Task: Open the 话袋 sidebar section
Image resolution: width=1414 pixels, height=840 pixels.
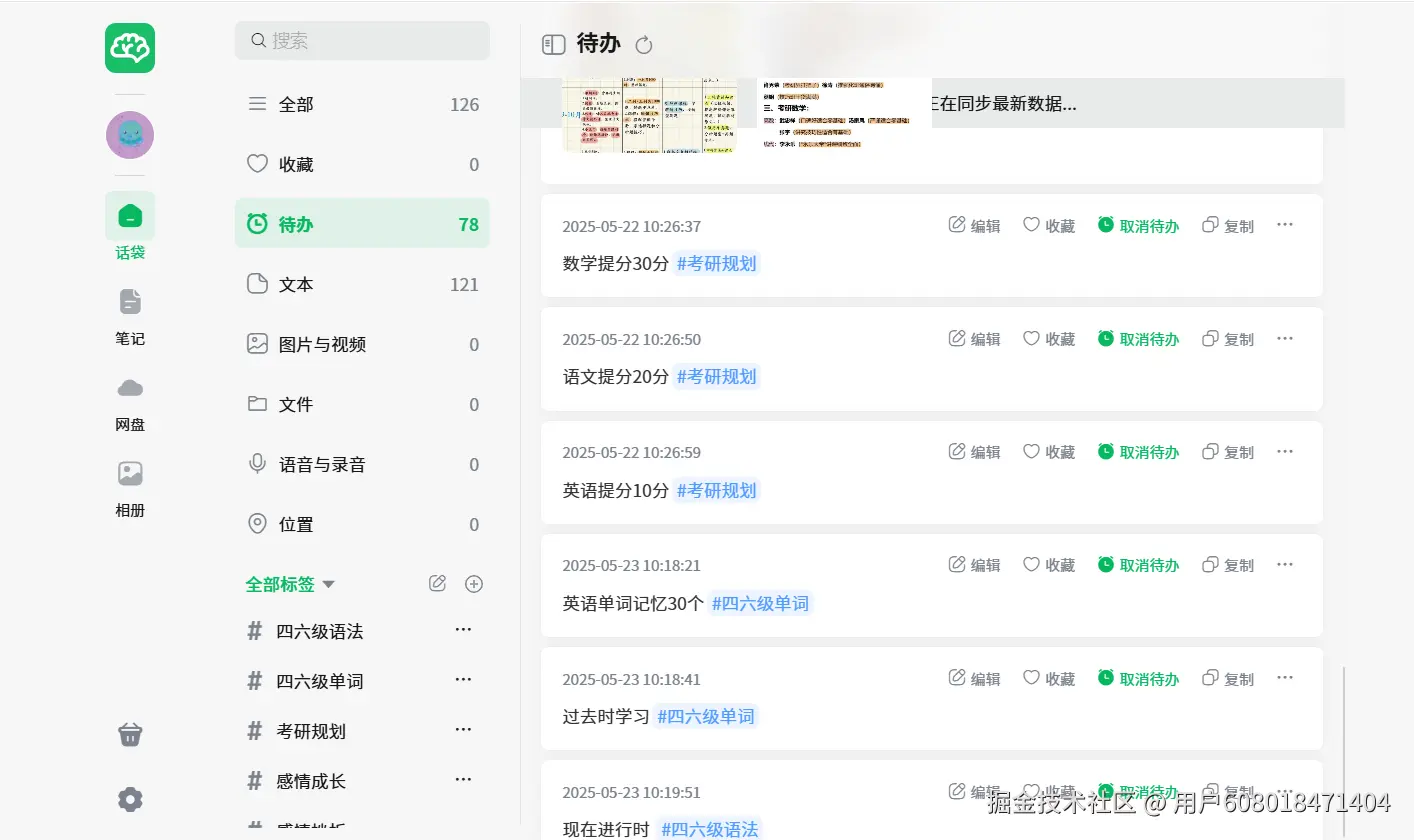Action: [x=130, y=227]
